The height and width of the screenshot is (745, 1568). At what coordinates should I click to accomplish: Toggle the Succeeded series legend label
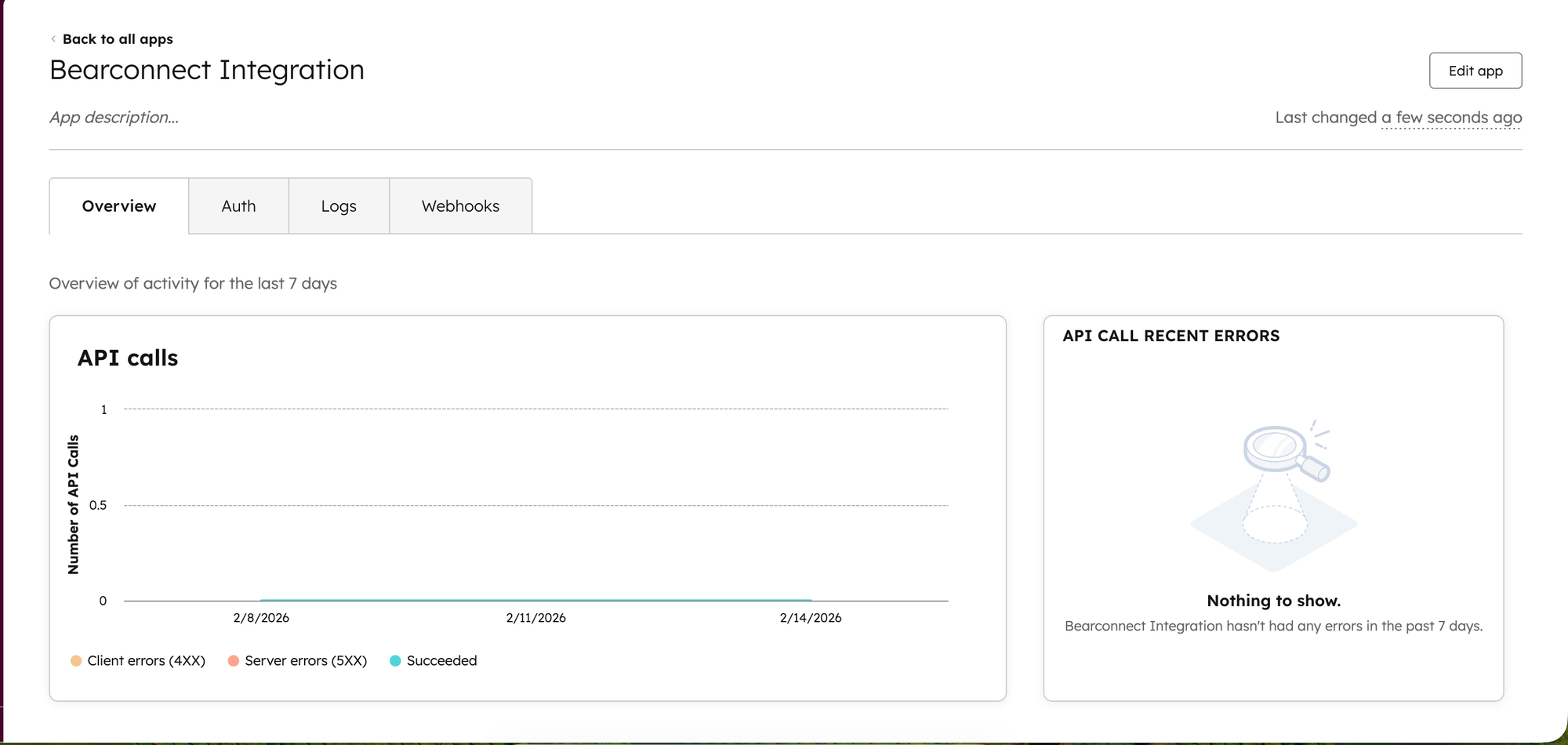tap(441, 661)
